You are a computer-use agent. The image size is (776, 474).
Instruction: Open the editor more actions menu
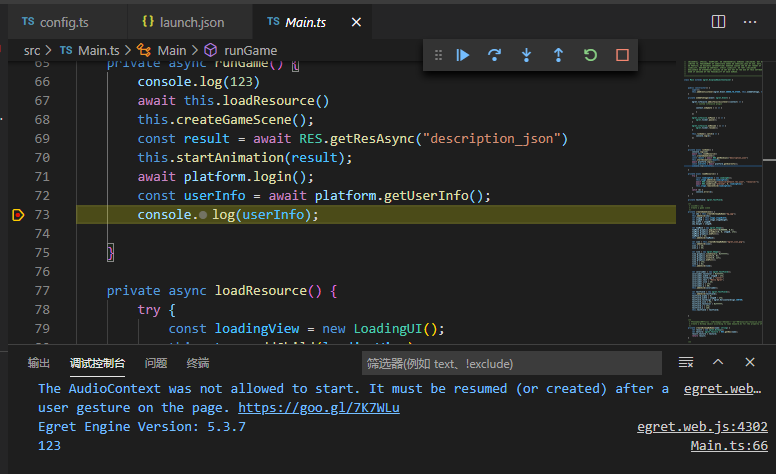750,21
